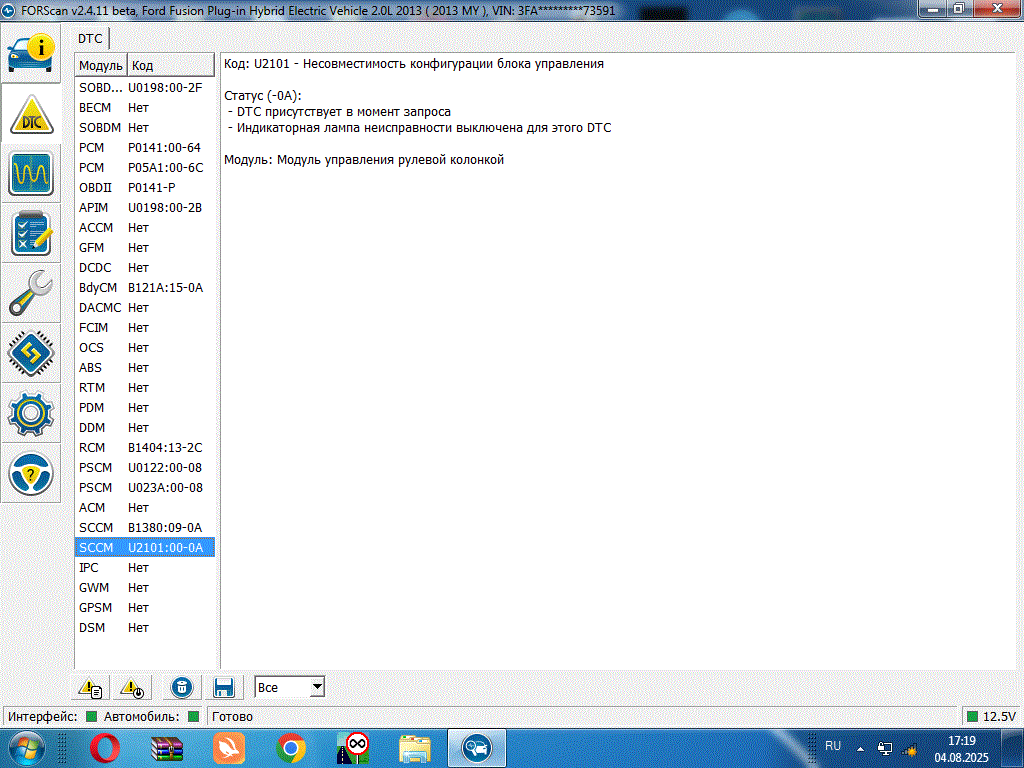
Task: Select the DDM row
Action: (145, 428)
